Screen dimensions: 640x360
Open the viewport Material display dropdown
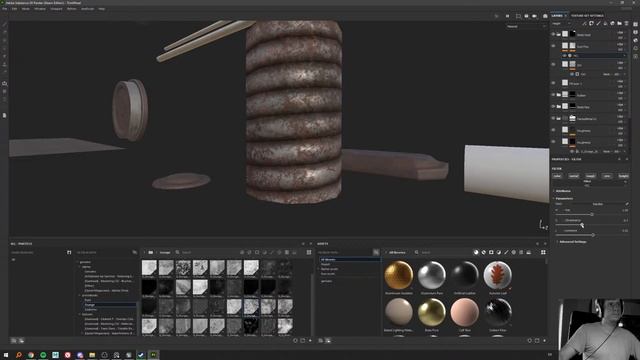(x=526, y=27)
